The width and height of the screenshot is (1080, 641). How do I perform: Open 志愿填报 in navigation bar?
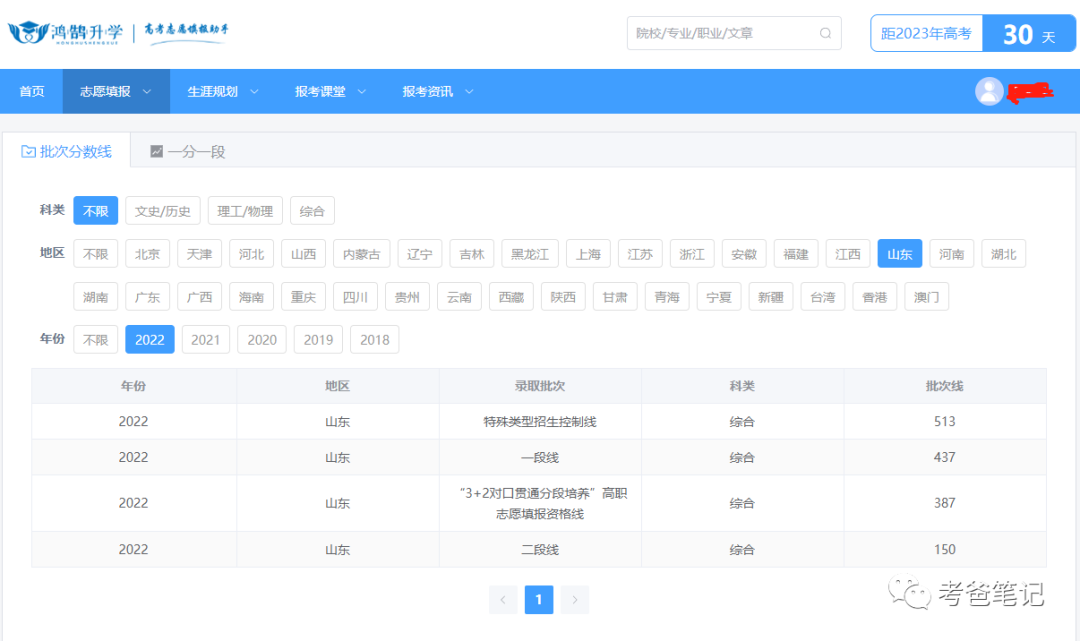click(116, 92)
